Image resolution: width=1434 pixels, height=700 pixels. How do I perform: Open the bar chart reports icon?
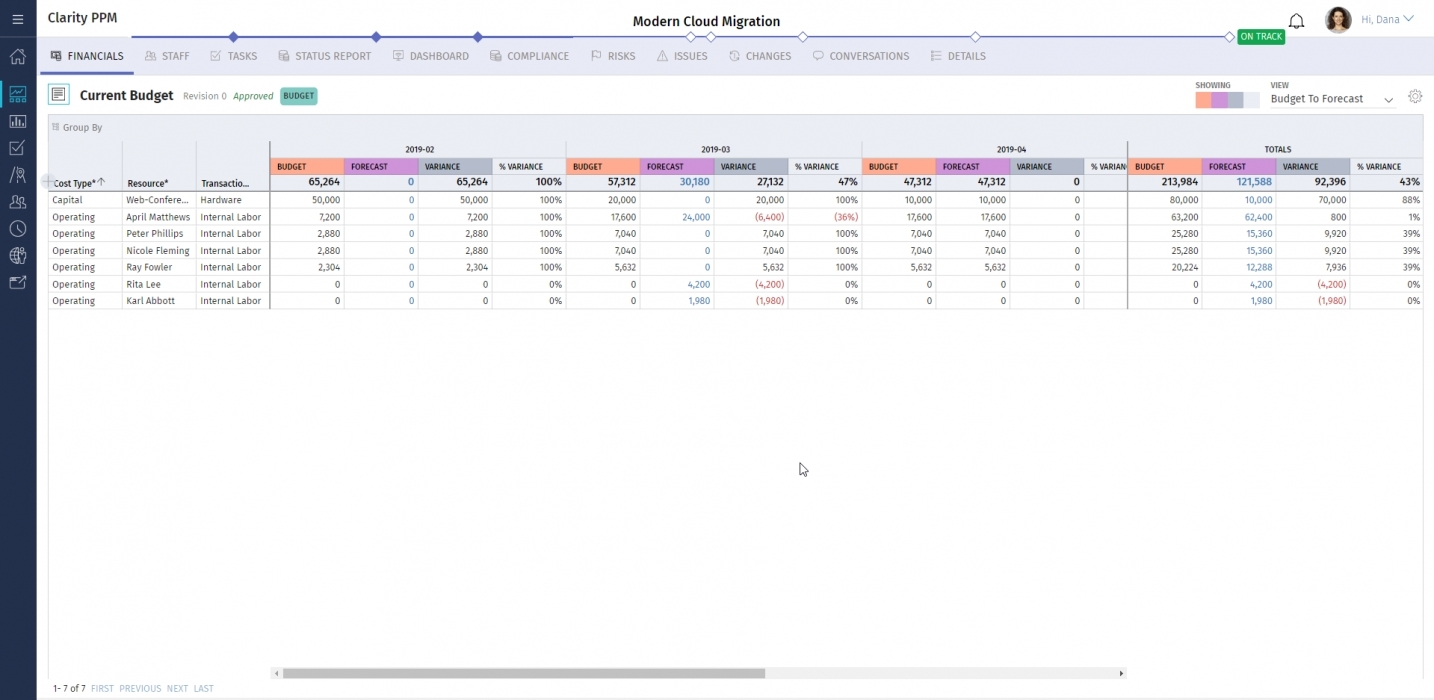point(17,120)
